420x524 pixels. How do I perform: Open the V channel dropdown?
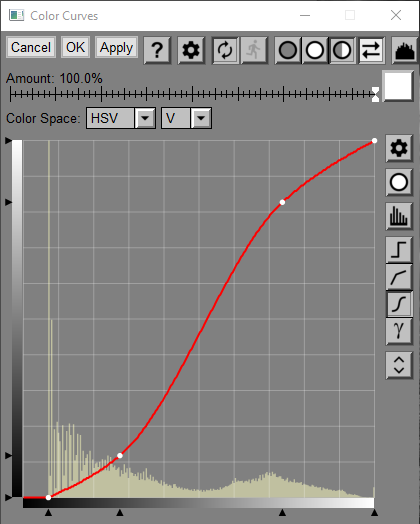pyautogui.click(x=186, y=118)
